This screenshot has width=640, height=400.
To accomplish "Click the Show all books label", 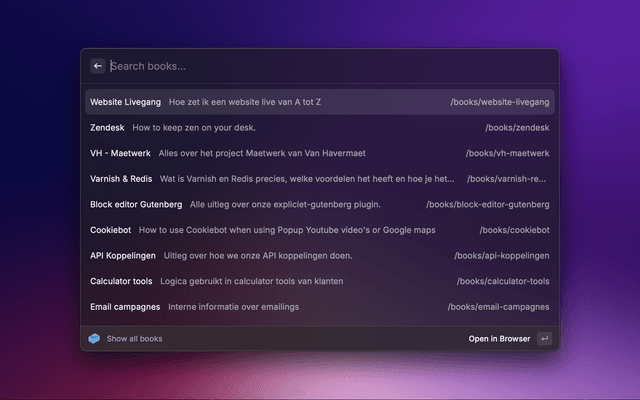I will 134,339.
